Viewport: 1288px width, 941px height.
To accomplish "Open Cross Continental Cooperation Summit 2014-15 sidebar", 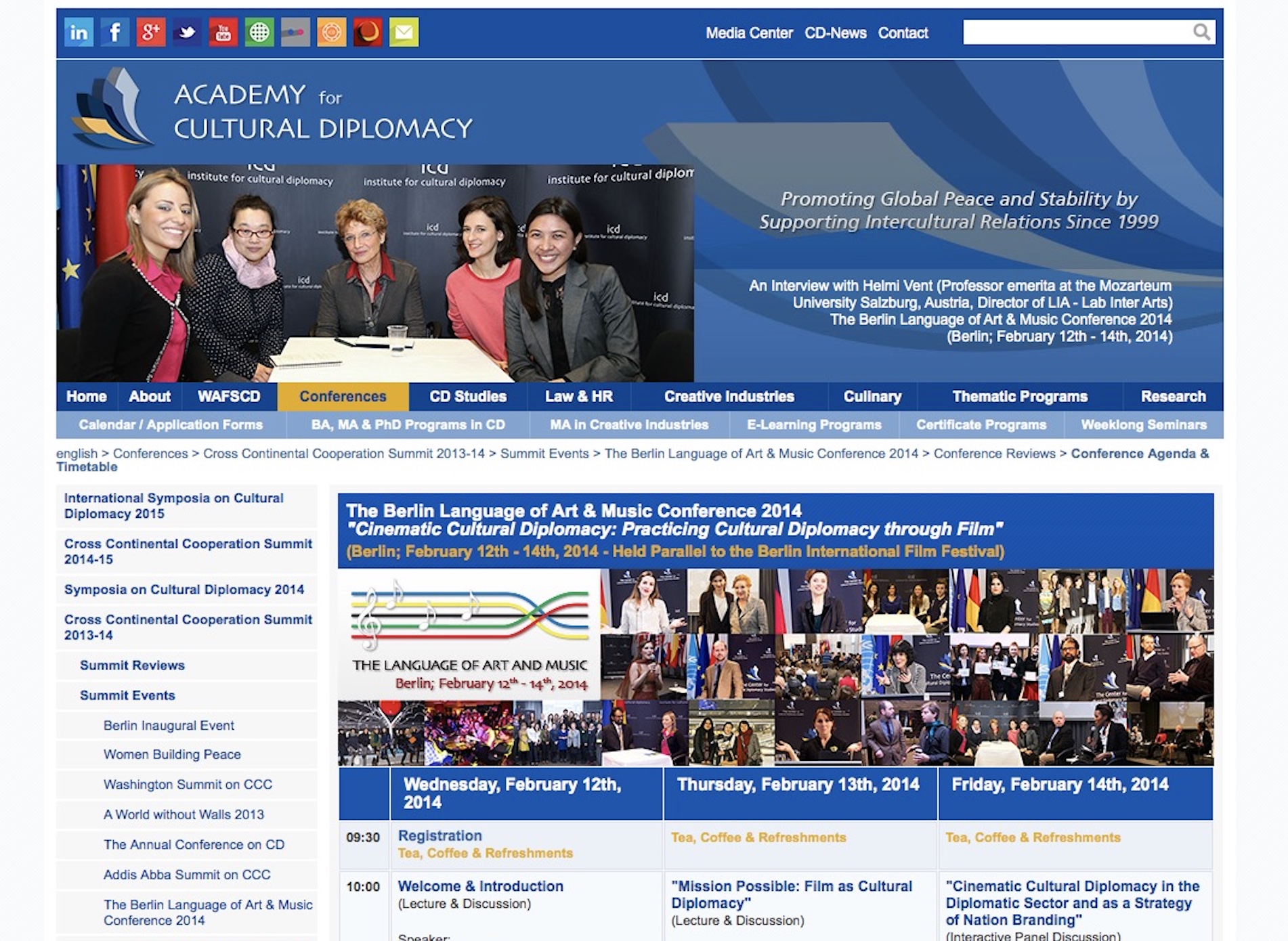I will pos(186,552).
